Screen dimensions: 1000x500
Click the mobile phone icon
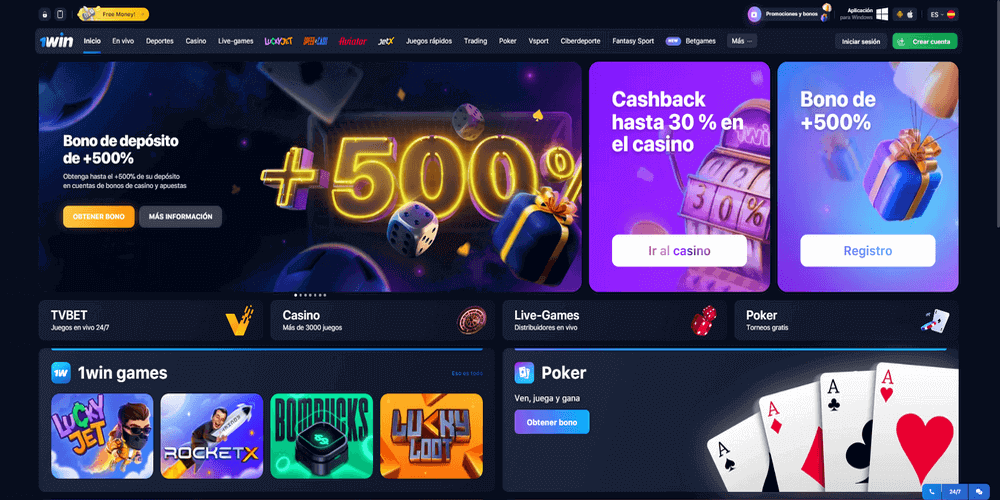[61, 14]
